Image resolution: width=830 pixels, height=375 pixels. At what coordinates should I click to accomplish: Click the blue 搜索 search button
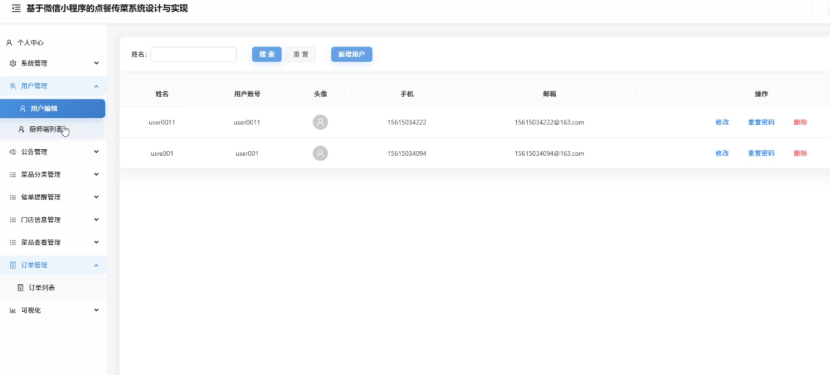coord(267,55)
